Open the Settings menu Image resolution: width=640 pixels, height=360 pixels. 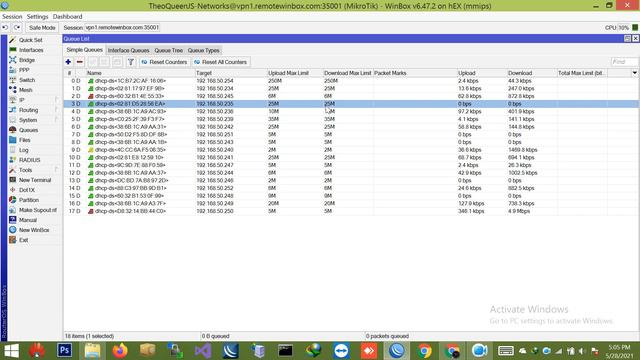click(x=38, y=16)
